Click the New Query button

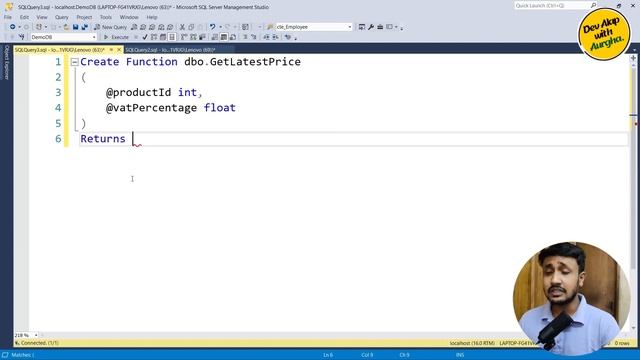pos(111,27)
